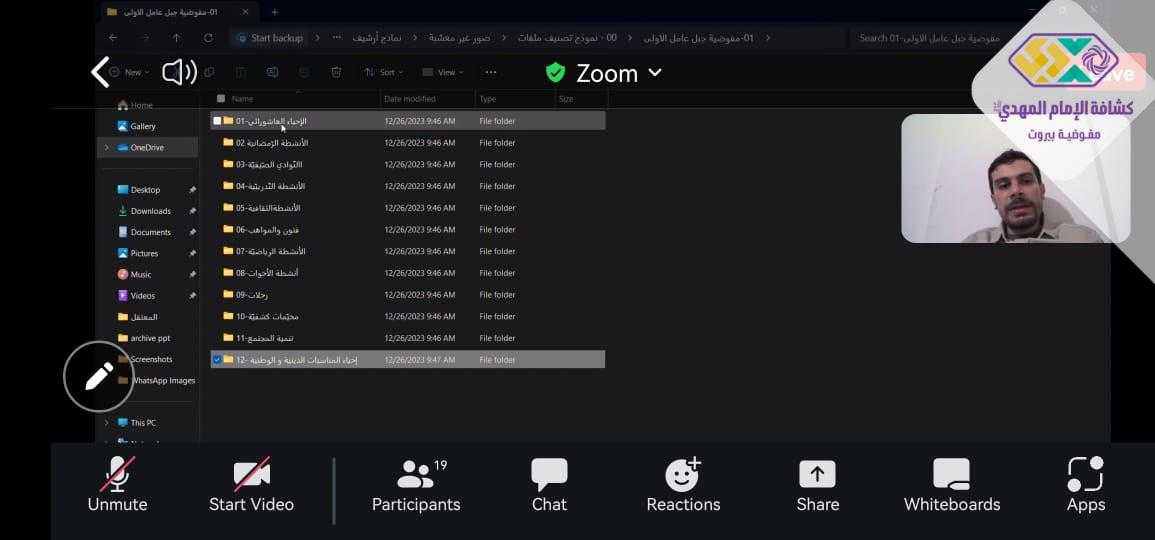Tap the Share screen icon
Screen dimensions: 1155x540
(817, 484)
